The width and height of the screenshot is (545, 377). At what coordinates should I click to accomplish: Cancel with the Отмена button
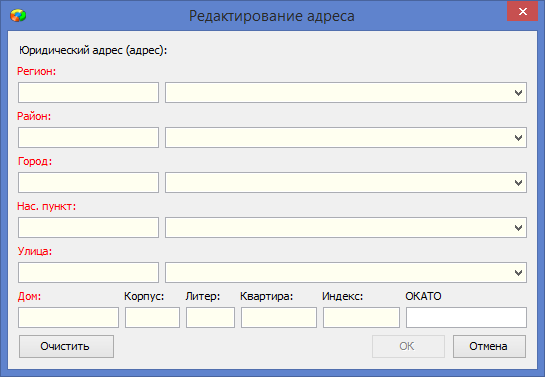click(489, 346)
